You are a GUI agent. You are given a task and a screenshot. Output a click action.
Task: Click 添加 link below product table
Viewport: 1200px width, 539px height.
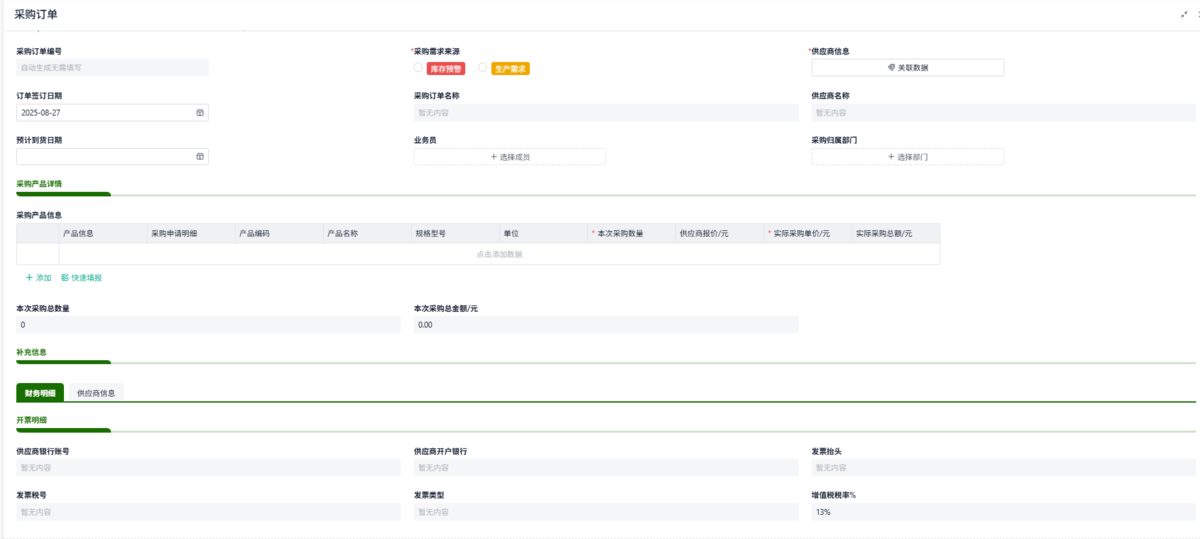38,278
